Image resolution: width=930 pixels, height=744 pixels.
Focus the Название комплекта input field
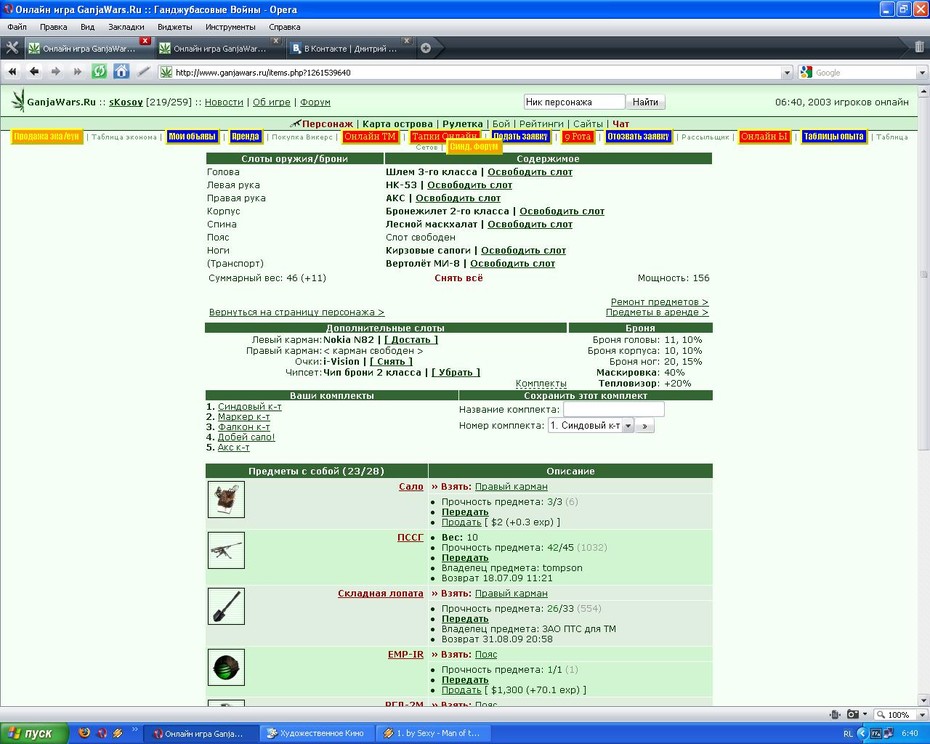[x=613, y=409]
